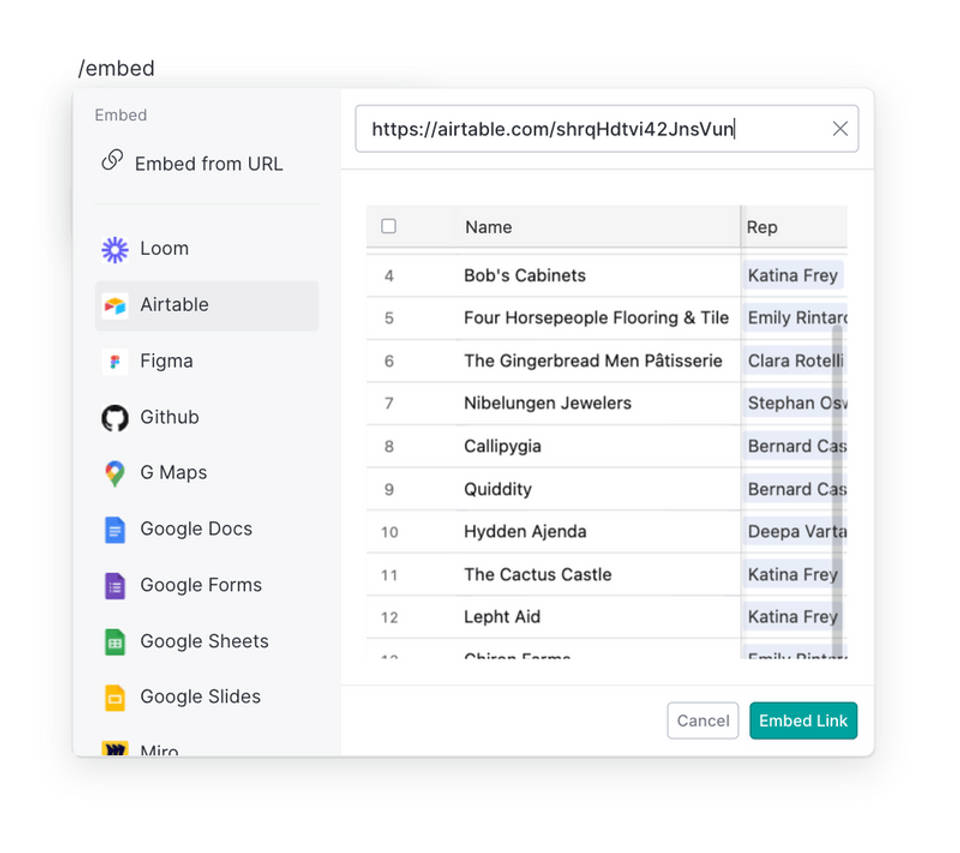The width and height of the screenshot is (960, 853).
Task: Open the Bob's Cabinets row
Action: click(525, 275)
